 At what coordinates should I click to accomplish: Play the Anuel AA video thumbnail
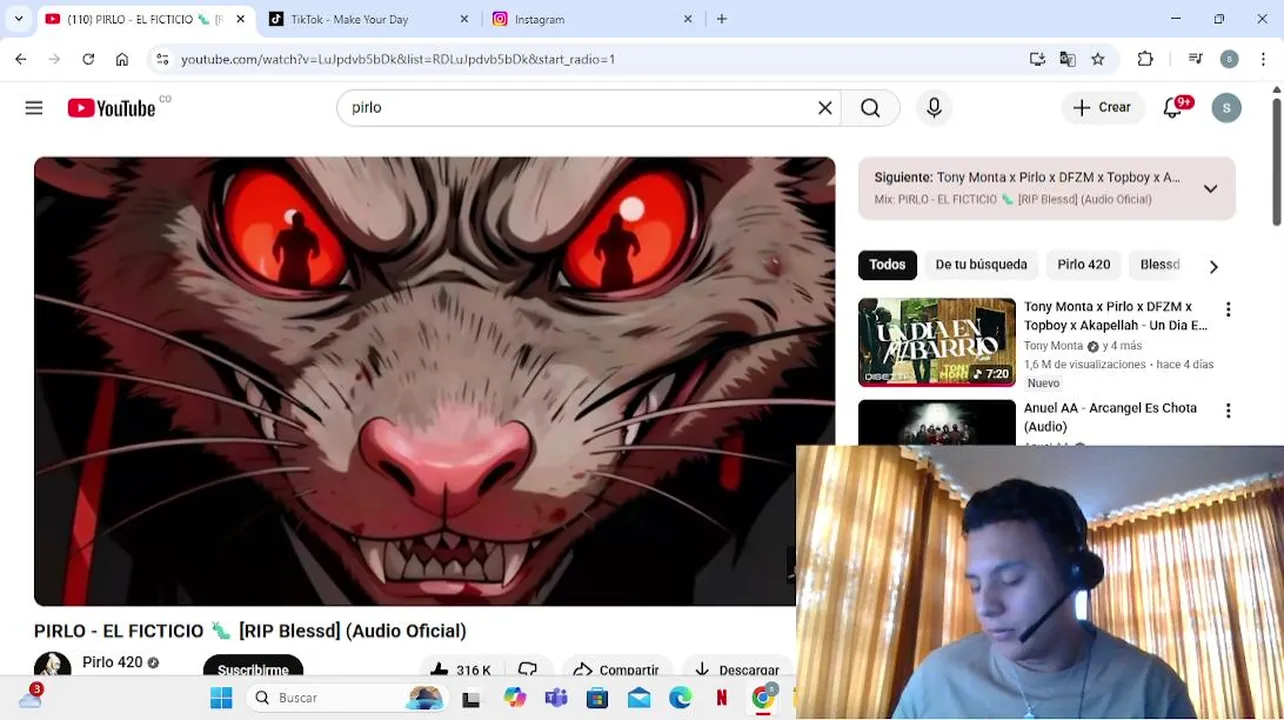click(x=937, y=422)
